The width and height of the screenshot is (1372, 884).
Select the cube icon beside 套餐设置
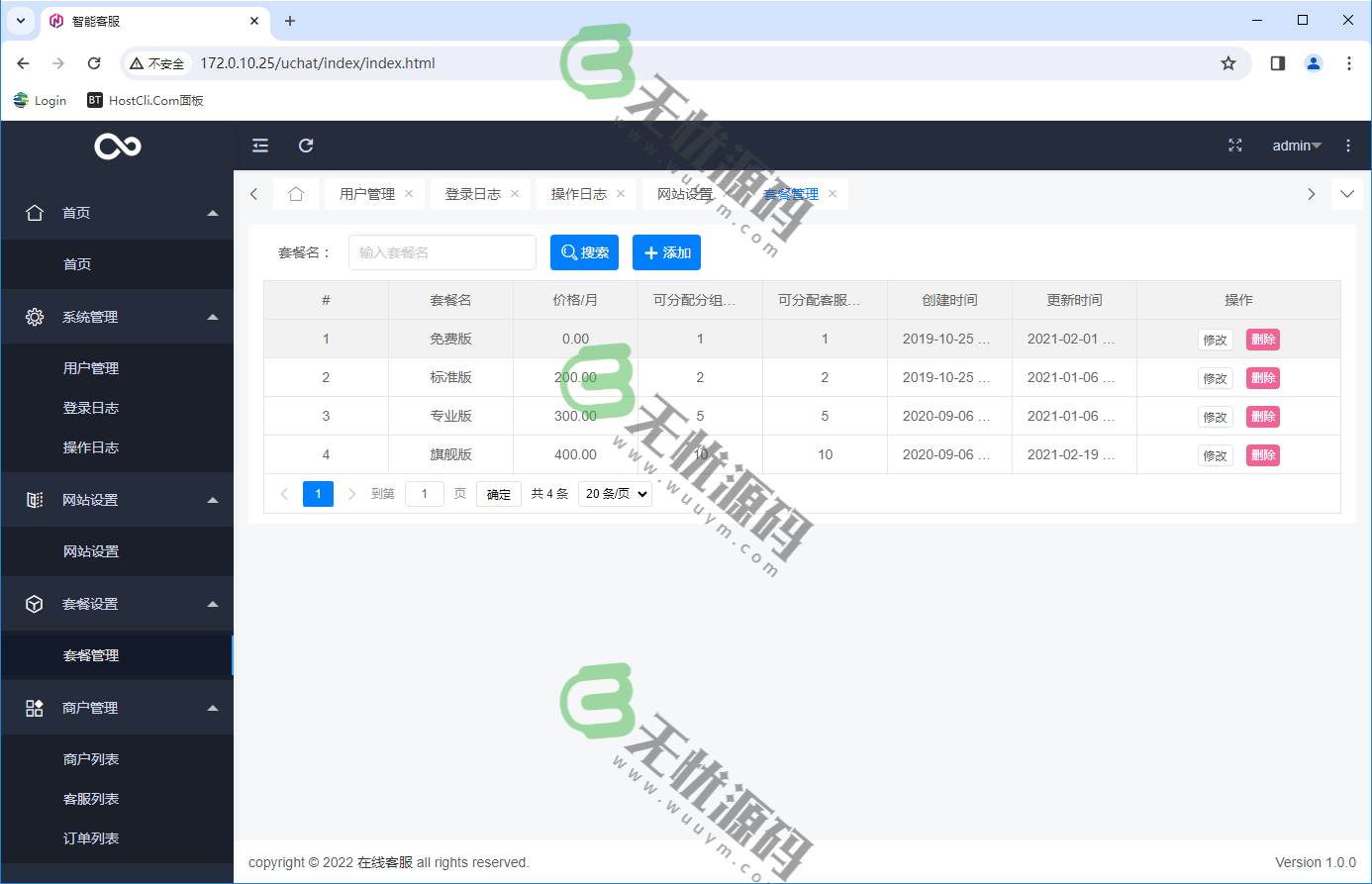(x=34, y=603)
